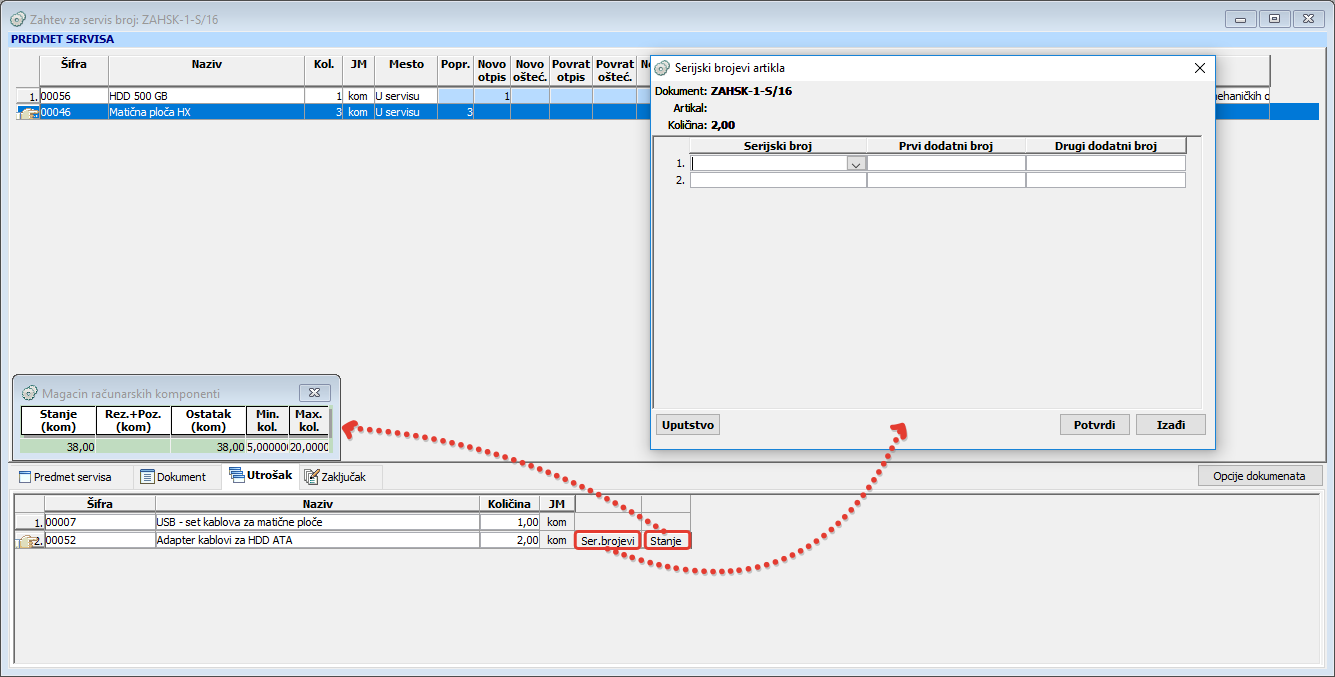The height and width of the screenshot is (677, 1335).
Task: Confirm with the Potvrdi button
Action: [1095, 424]
